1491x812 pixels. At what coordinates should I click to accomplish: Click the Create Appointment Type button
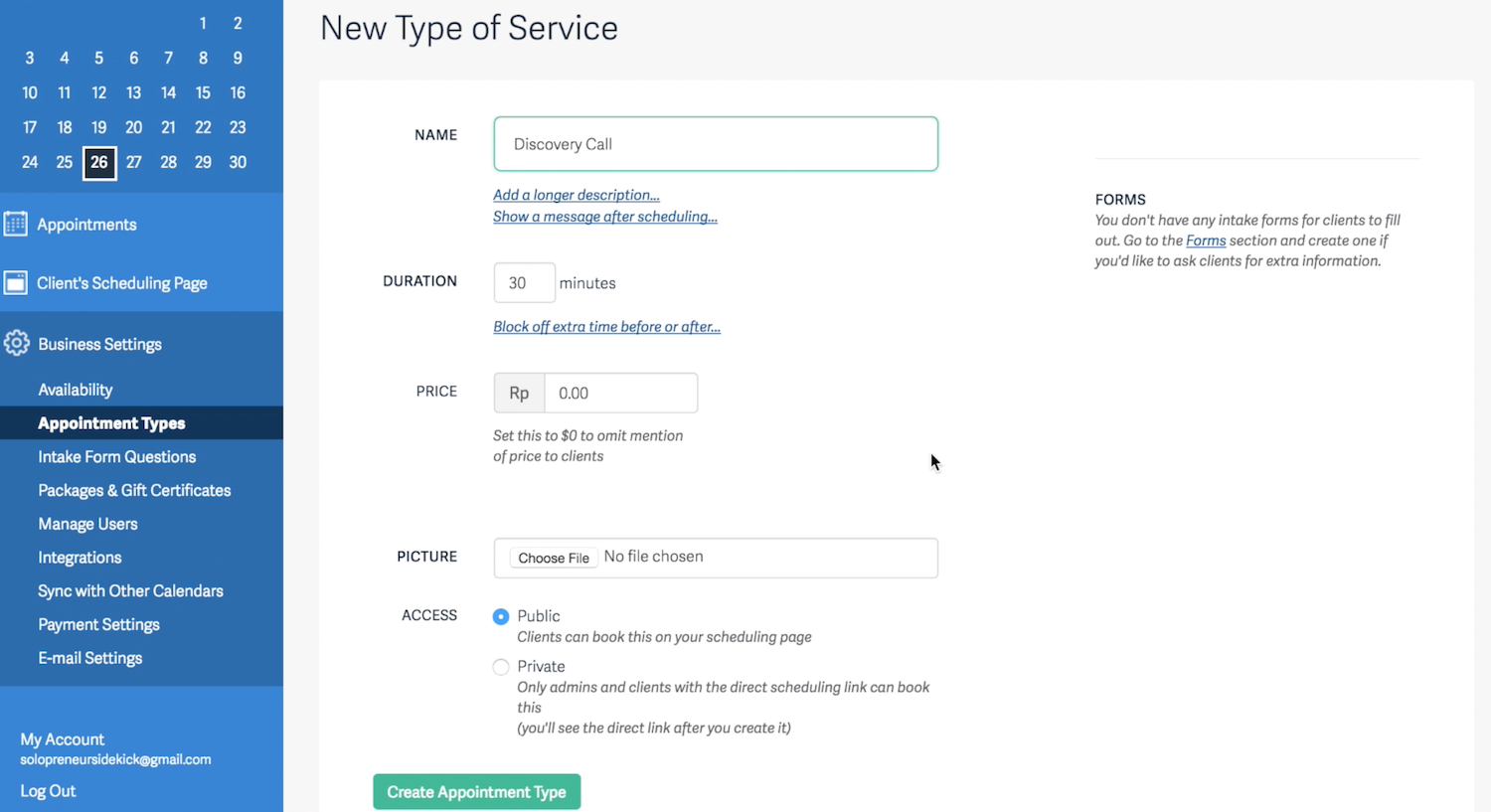477,792
